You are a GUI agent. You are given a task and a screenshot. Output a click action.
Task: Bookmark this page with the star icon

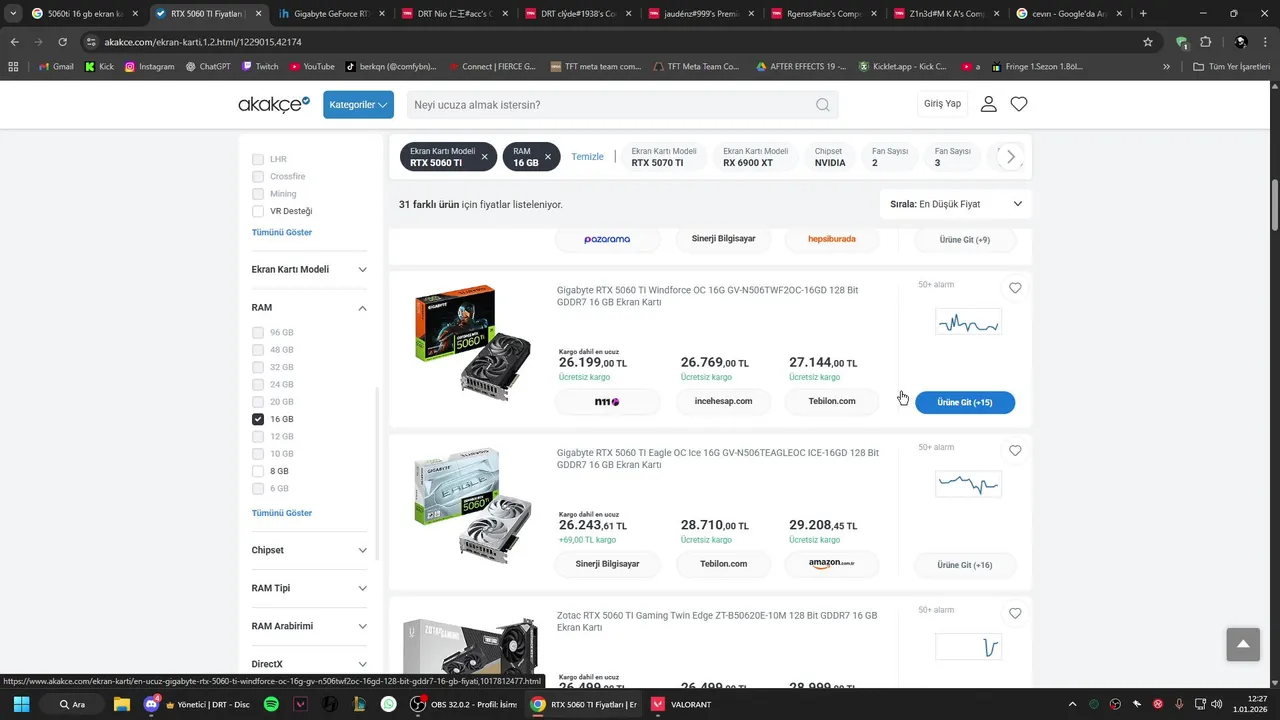click(x=1148, y=42)
